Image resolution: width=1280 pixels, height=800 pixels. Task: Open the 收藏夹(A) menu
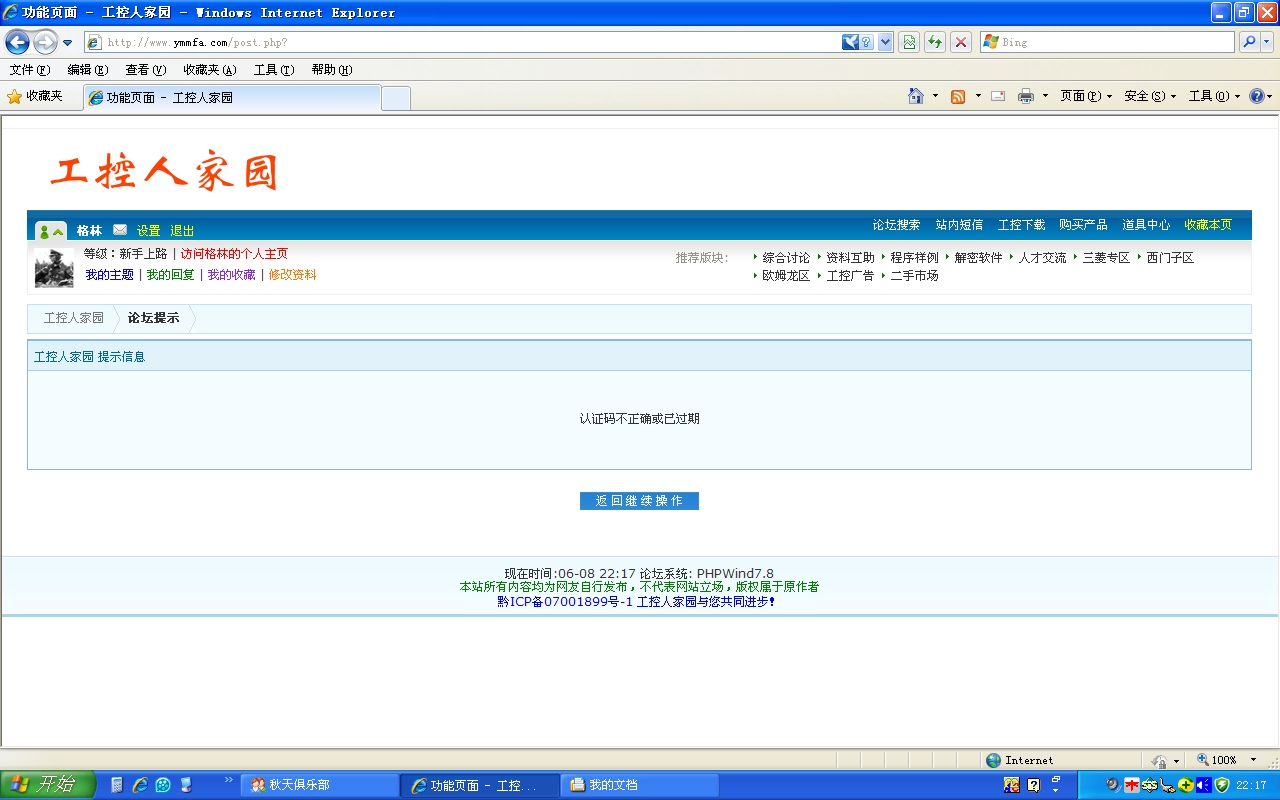click(x=209, y=70)
